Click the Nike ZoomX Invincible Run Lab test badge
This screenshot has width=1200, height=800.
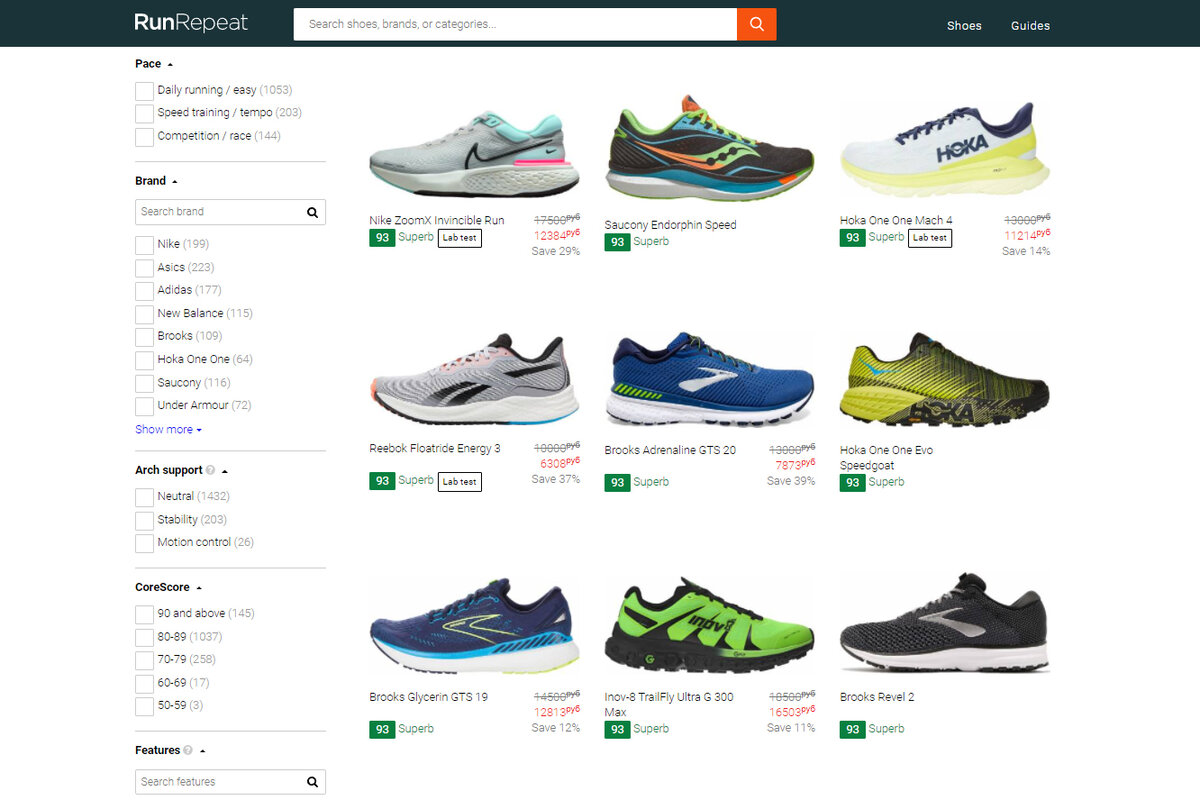(460, 238)
